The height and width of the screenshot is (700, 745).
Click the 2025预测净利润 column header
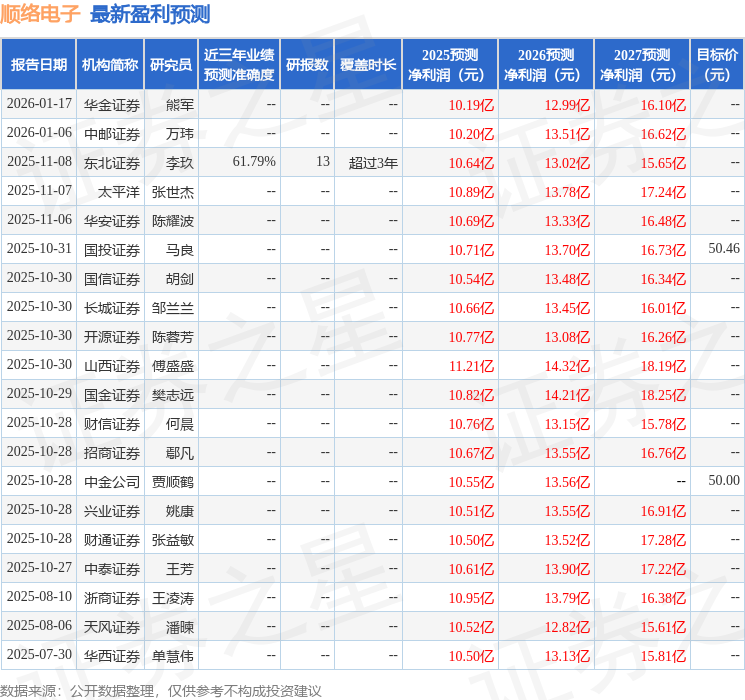click(449, 65)
